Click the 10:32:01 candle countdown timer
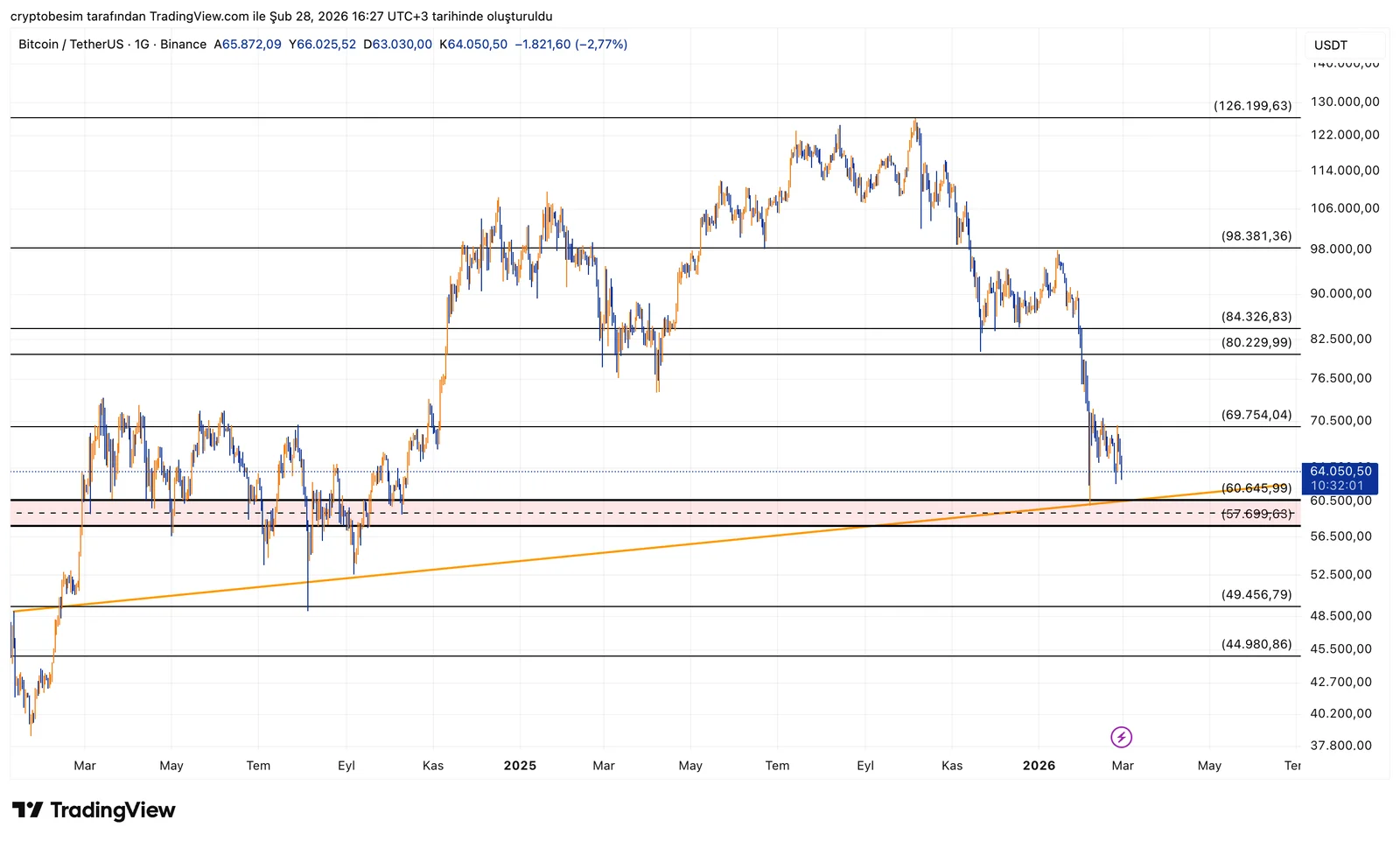The width and height of the screenshot is (1400, 841). click(1337, 486)
